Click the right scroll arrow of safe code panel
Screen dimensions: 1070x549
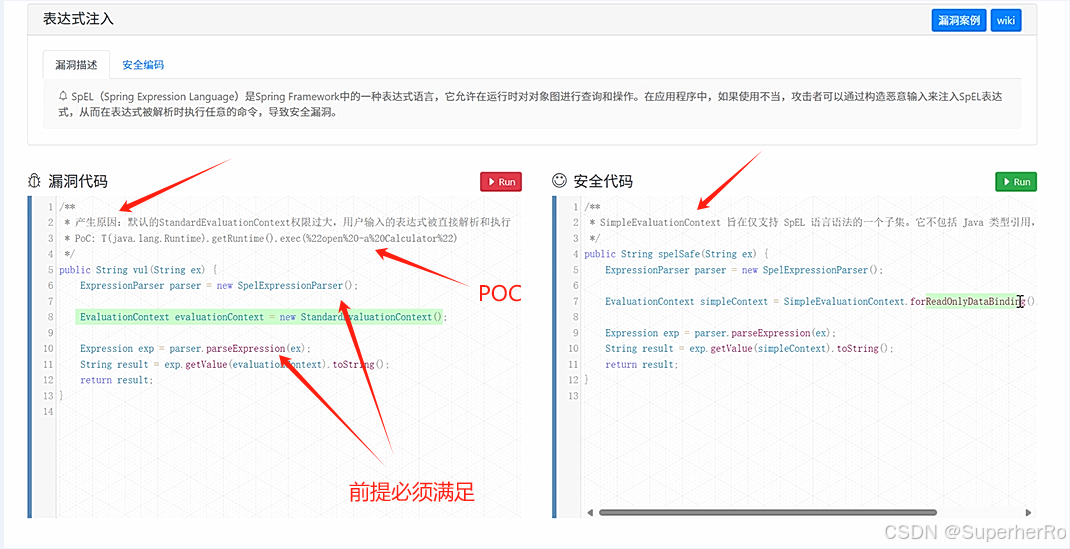point(1028,512)
